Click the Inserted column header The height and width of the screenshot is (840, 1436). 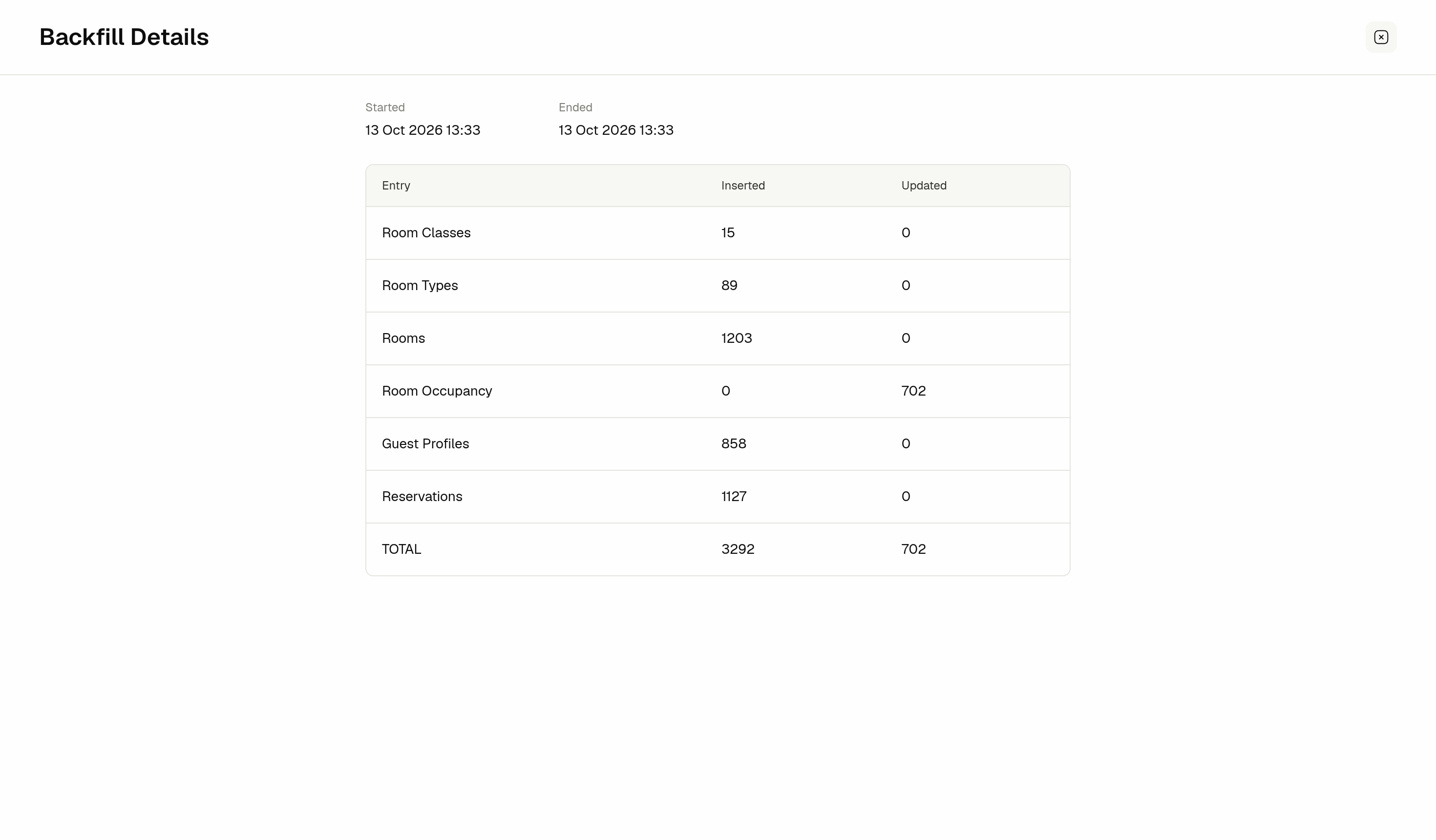[x=743, y=185]
